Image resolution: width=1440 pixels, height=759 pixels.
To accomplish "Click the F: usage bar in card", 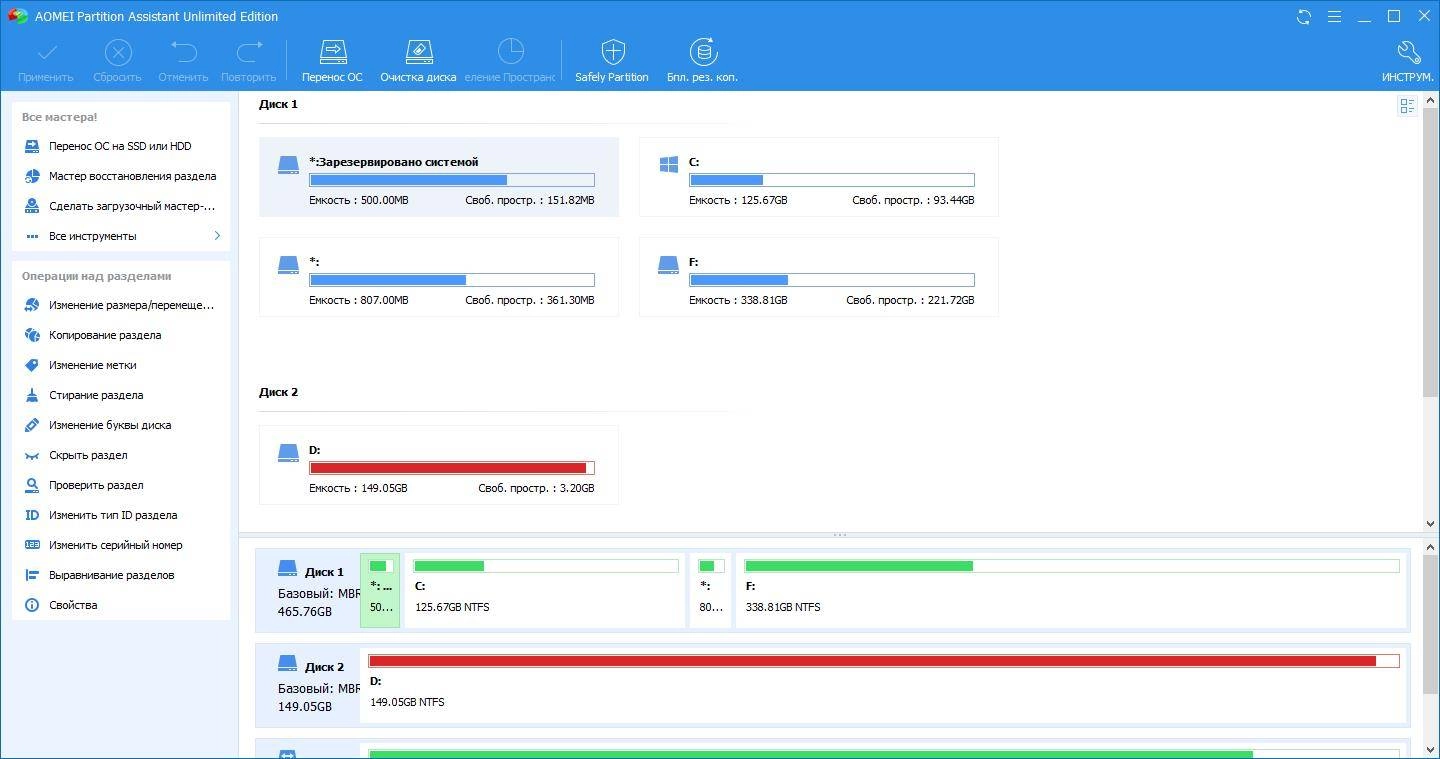I will click(831, 280).
